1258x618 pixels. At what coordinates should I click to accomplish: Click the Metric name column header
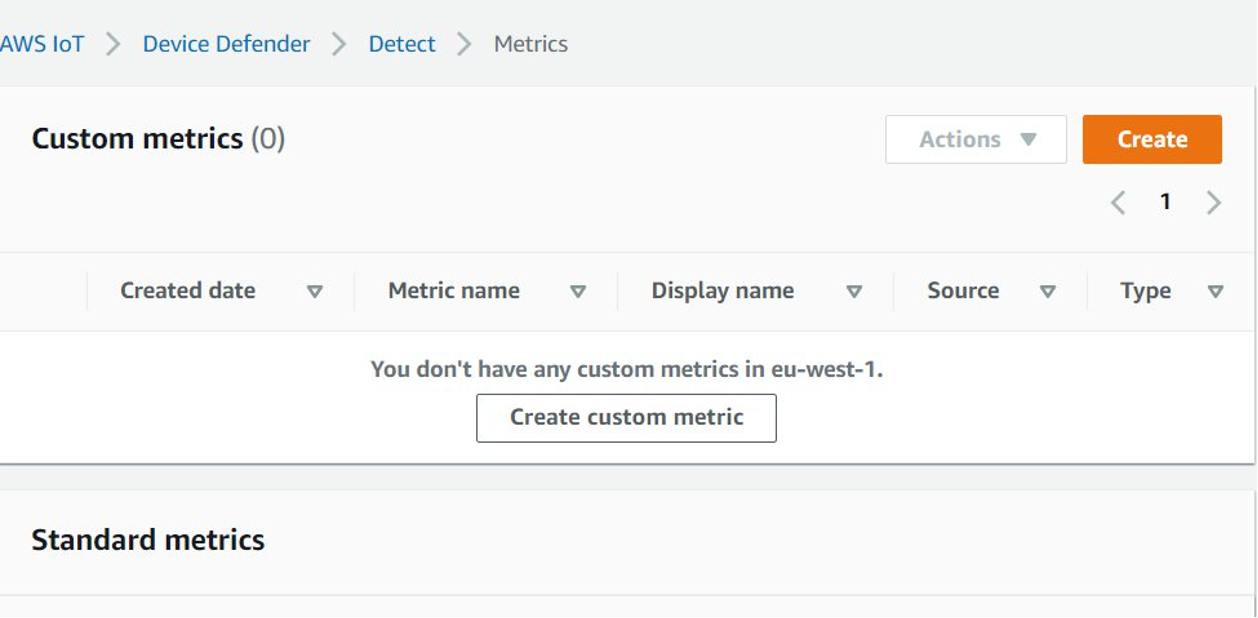click(454, 291)
